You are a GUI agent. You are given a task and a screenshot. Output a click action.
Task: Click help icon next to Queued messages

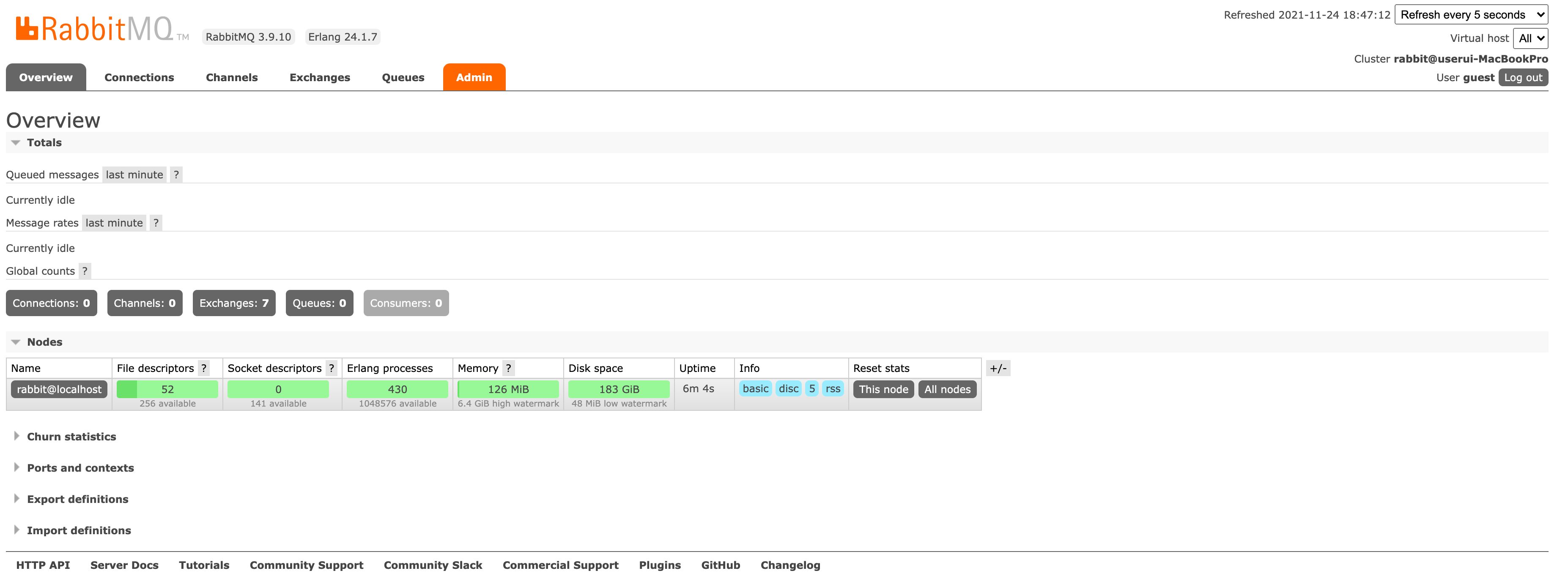(176, 175)
